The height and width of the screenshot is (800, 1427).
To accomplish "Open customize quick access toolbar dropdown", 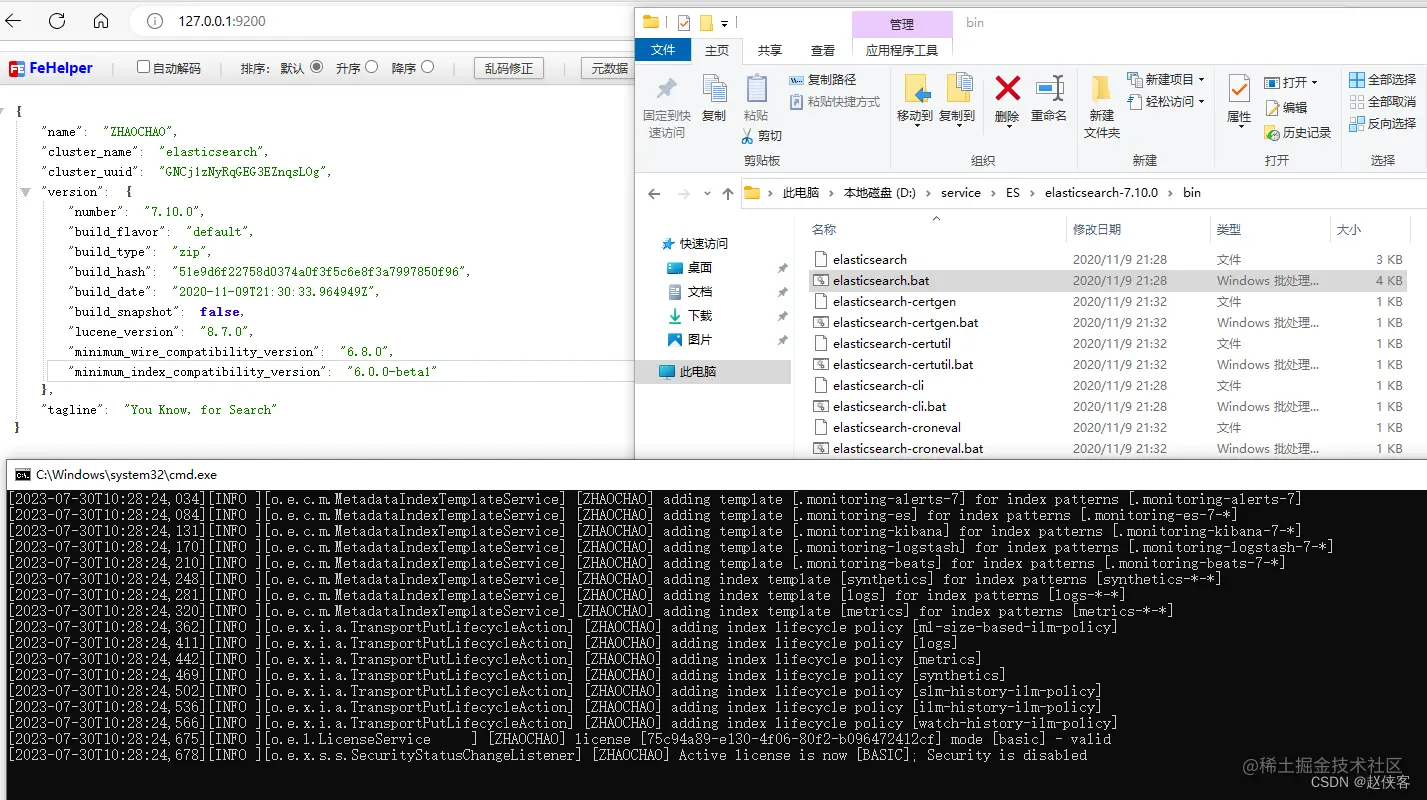I will pos(725,22).
